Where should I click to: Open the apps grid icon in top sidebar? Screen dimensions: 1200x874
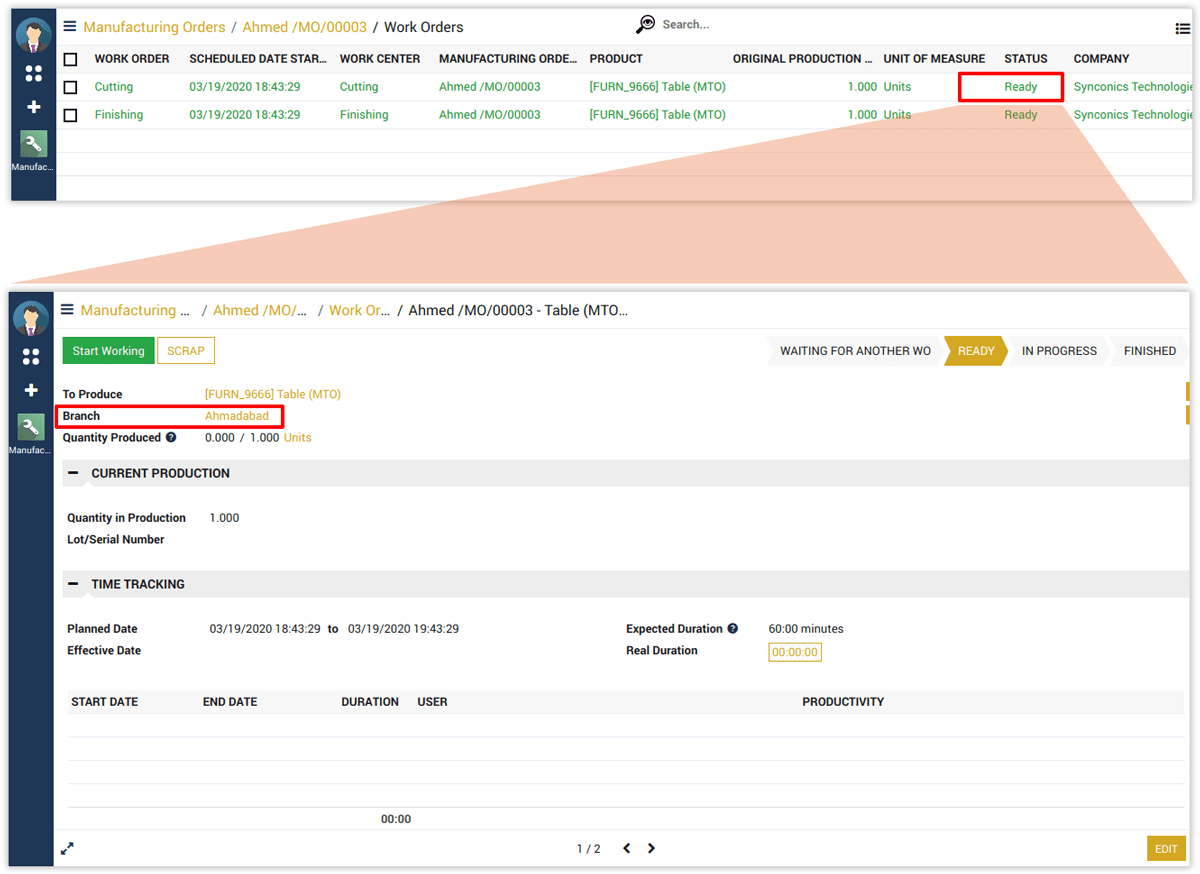[33, 73]
